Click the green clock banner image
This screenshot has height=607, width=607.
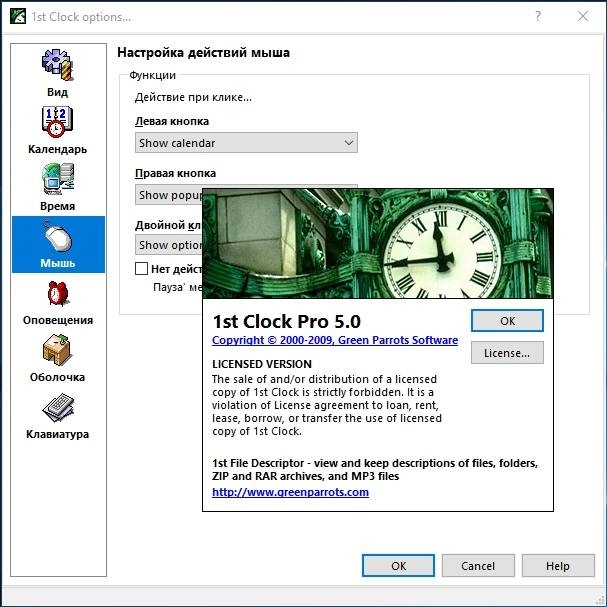378,243
